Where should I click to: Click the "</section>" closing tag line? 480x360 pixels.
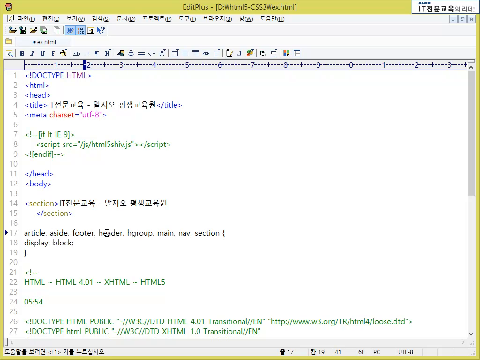pyautogui.click(x=54, y=213)
